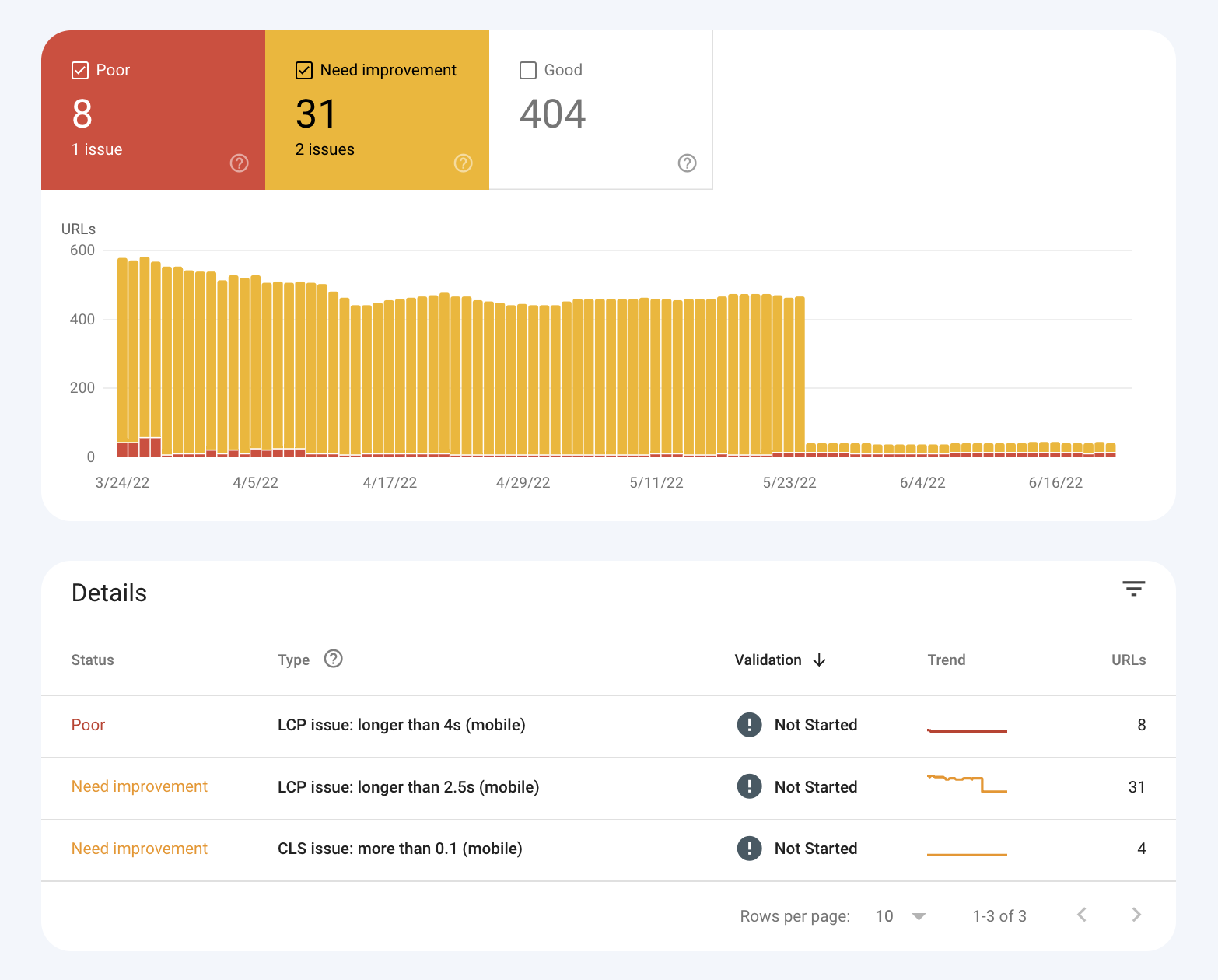Open the Rows per page dropdown

(901, 916)
